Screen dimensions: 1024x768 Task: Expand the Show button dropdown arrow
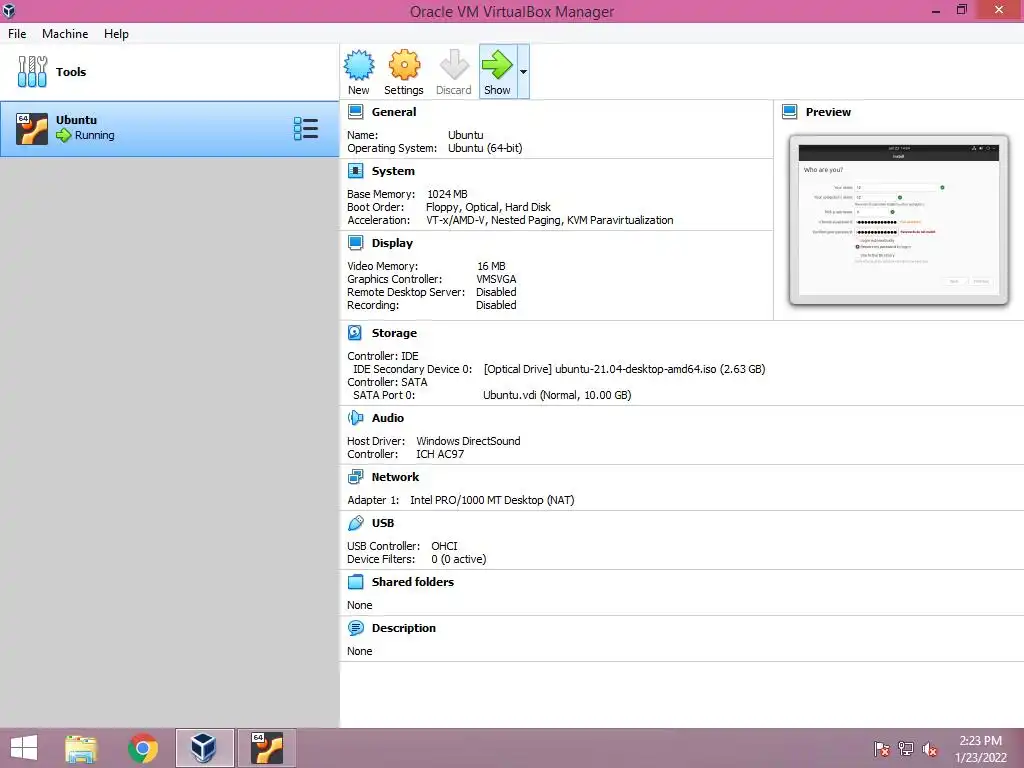point(523,72)
